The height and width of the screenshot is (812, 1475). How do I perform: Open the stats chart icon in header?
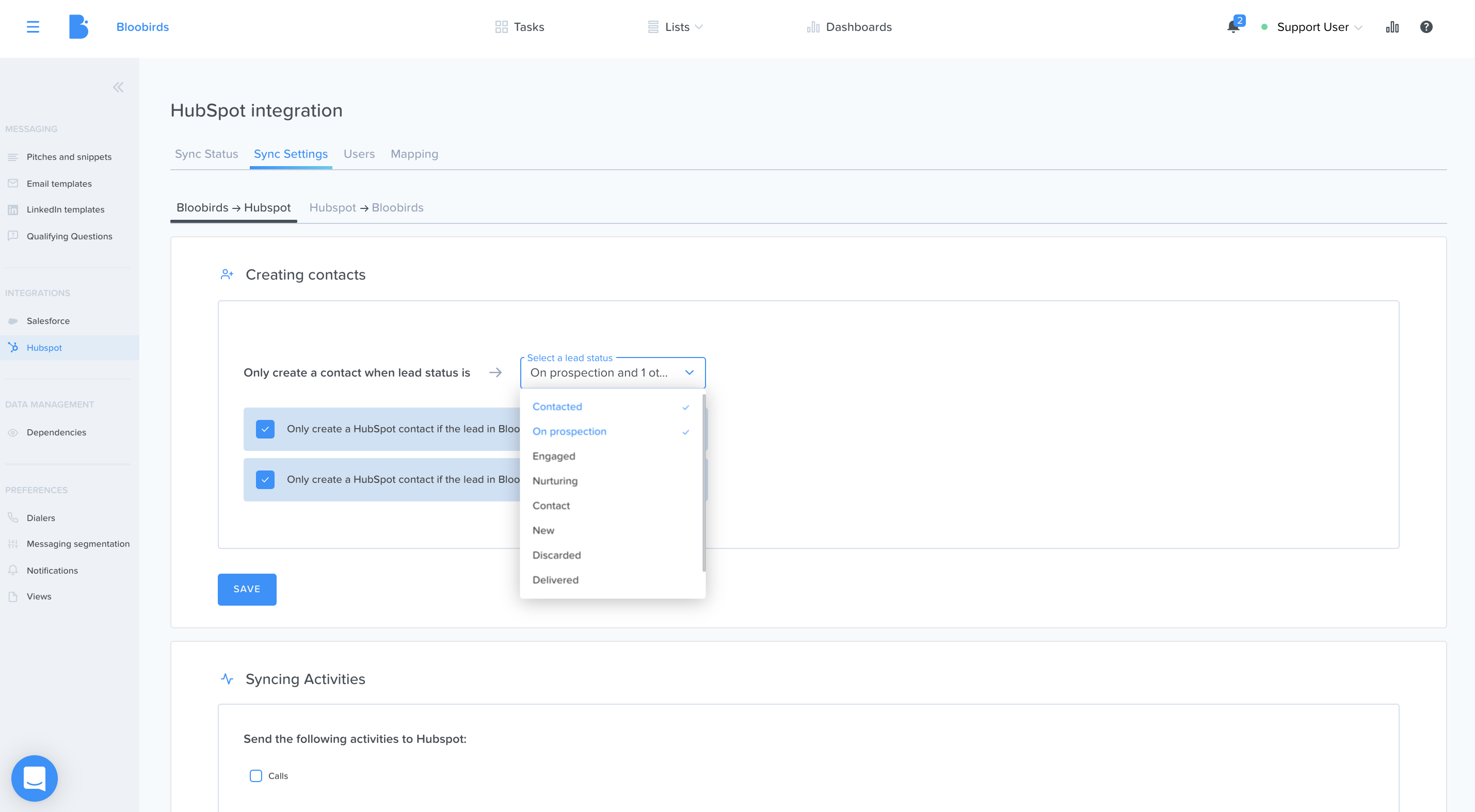coord(1392,27)
